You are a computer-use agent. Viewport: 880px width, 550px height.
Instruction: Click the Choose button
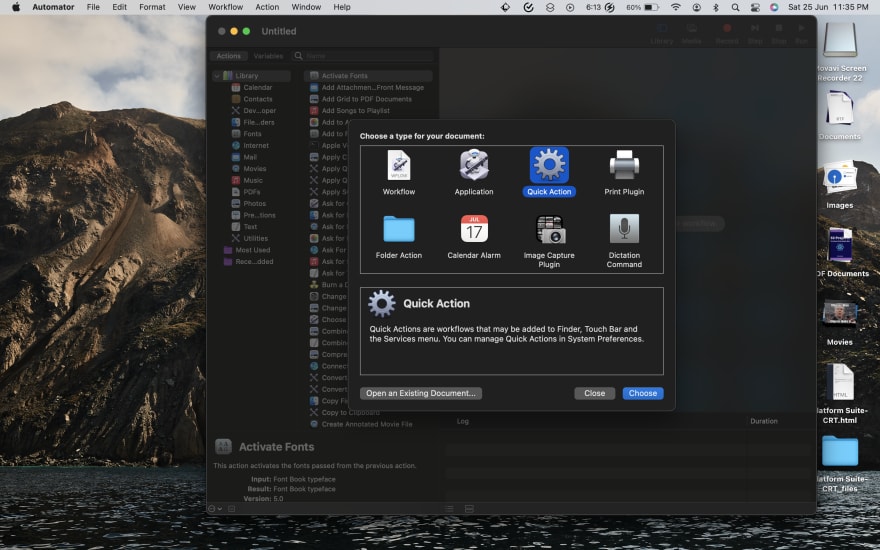click(643, 393)
